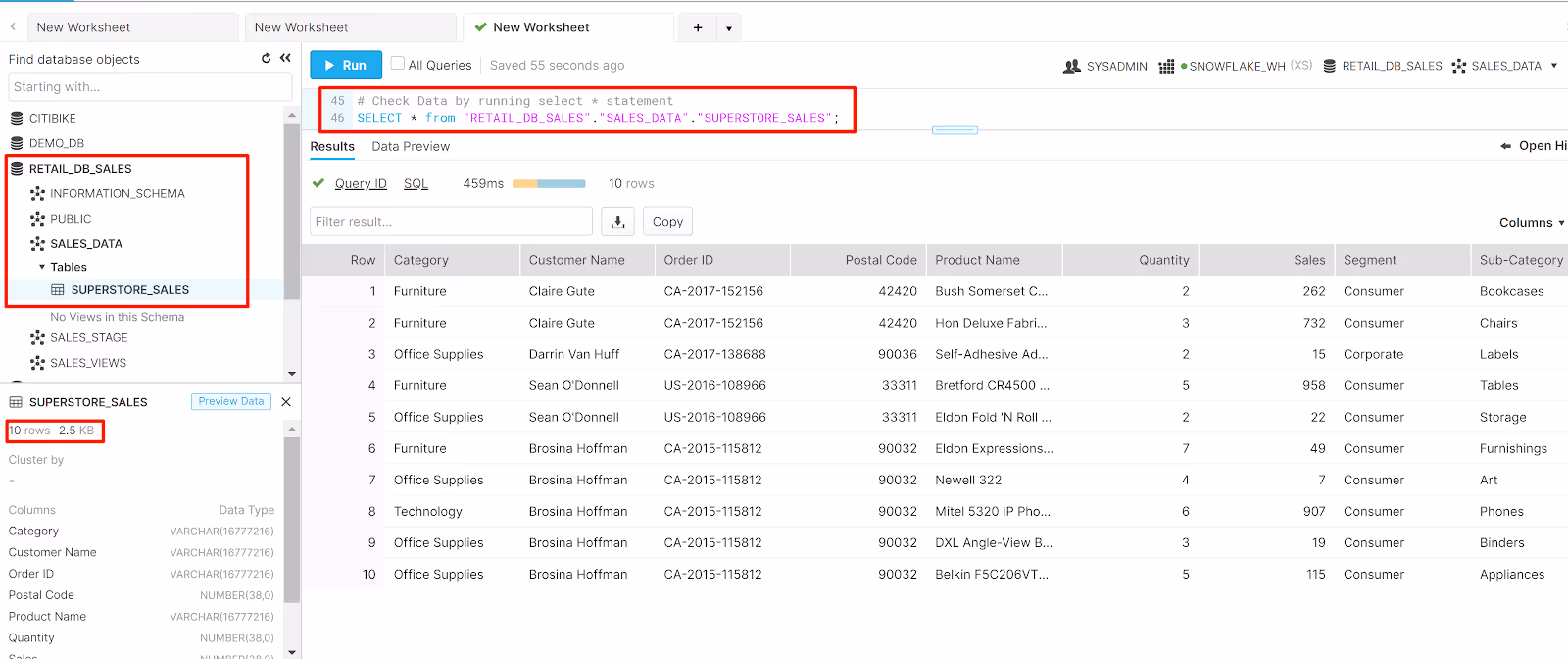Click the RETAIL_DB_SALES database icon in the context bar

tap(1330, 66)
